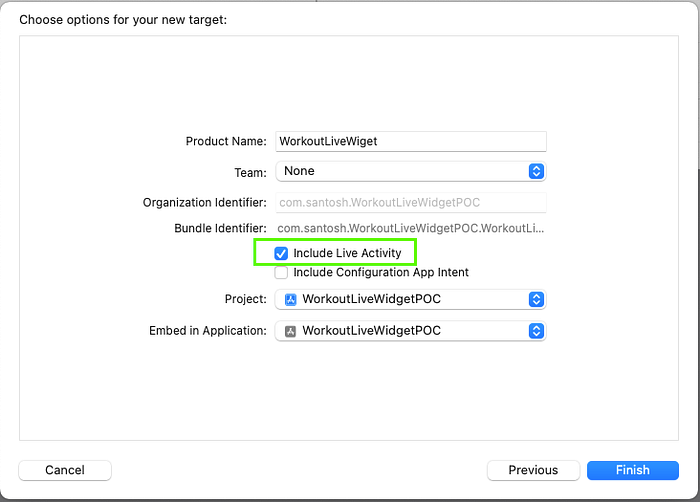The image size is (700, 502).
Task: Click the Product Name text field
Action: point(411,141)
